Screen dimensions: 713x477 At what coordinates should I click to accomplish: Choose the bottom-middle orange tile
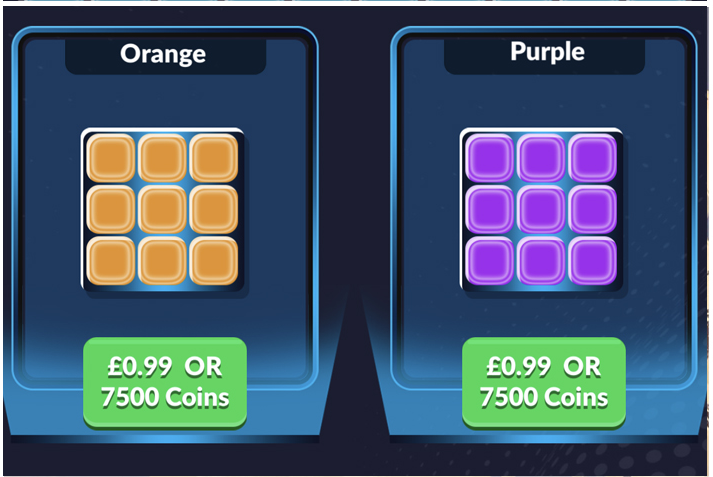point(163,260)
